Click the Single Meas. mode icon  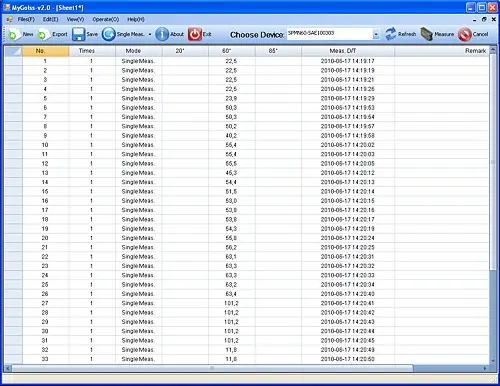[x=108, y=34]
